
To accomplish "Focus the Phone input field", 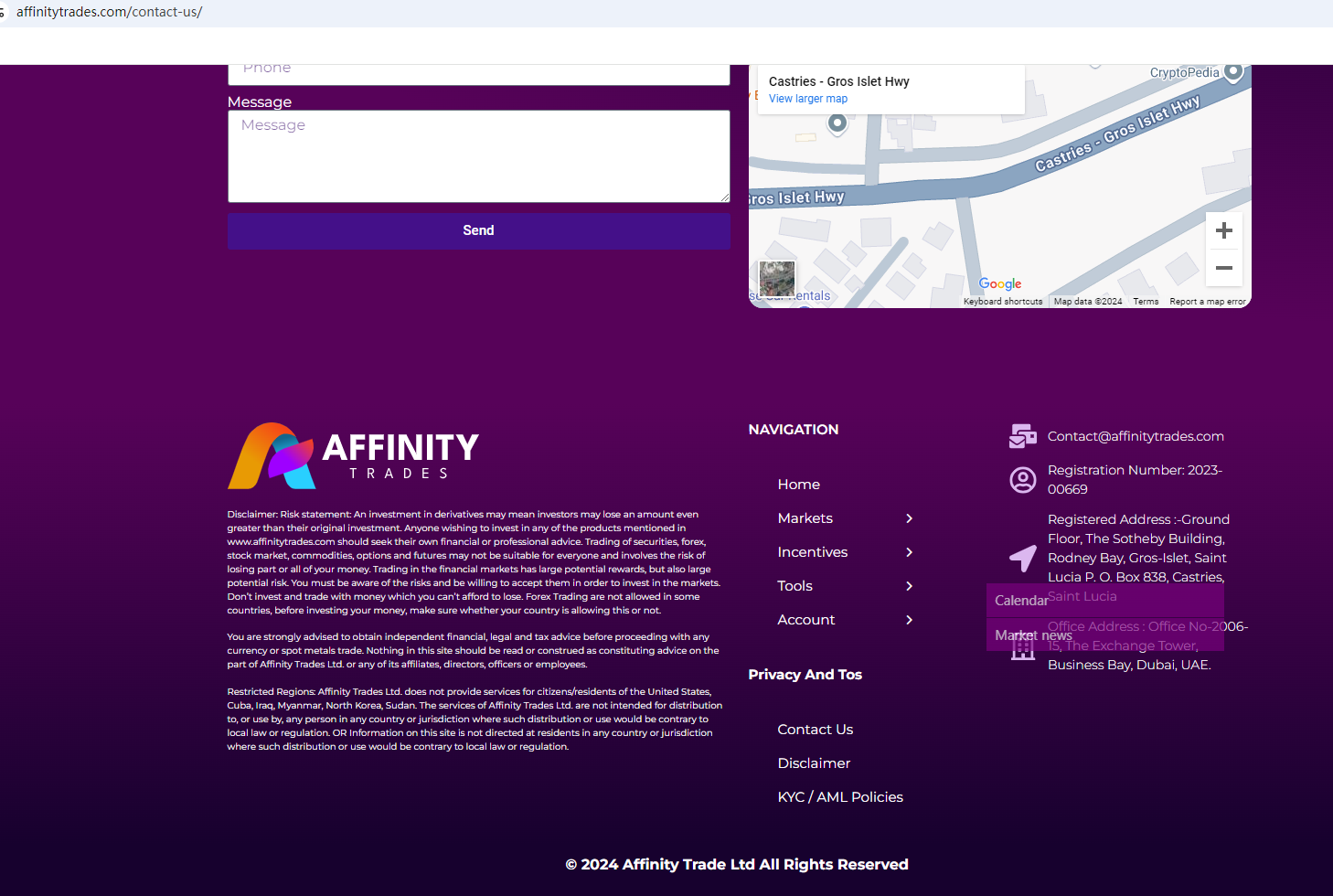I will (x=478, y=73).
